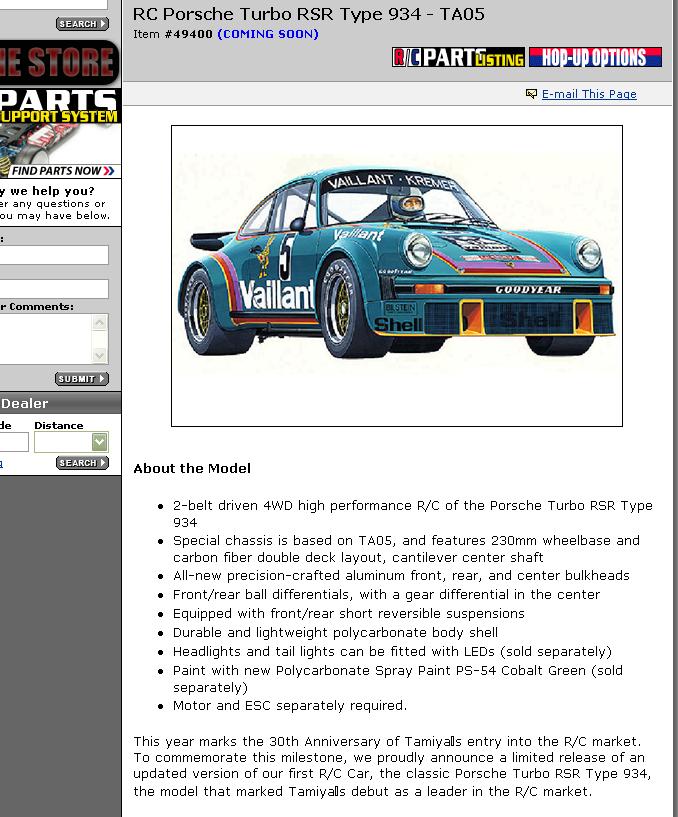Click the envelope icon beside E-mail This Page

pyautogui.click(x=531, y=94)
